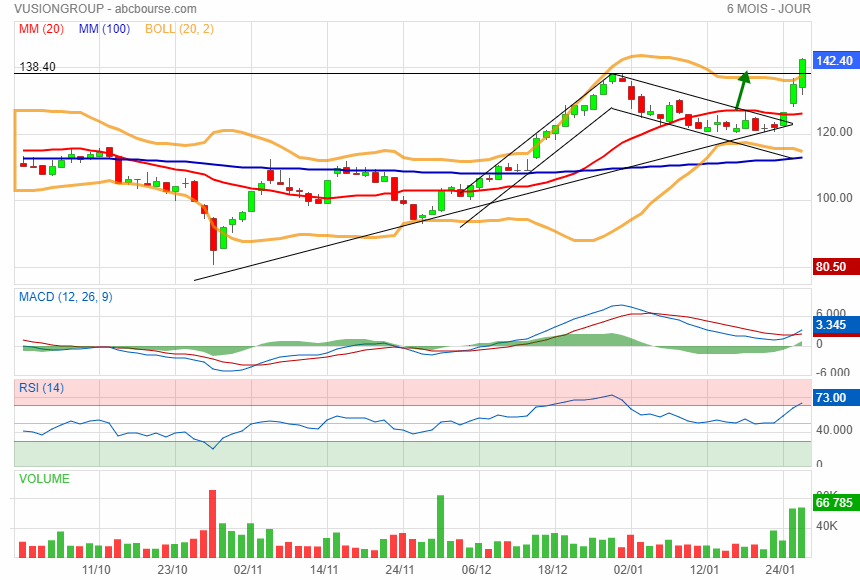860x580 pixels.
Task: Click the MM (20) legend label
Action: pyautogui.click(x=41, y=29)
